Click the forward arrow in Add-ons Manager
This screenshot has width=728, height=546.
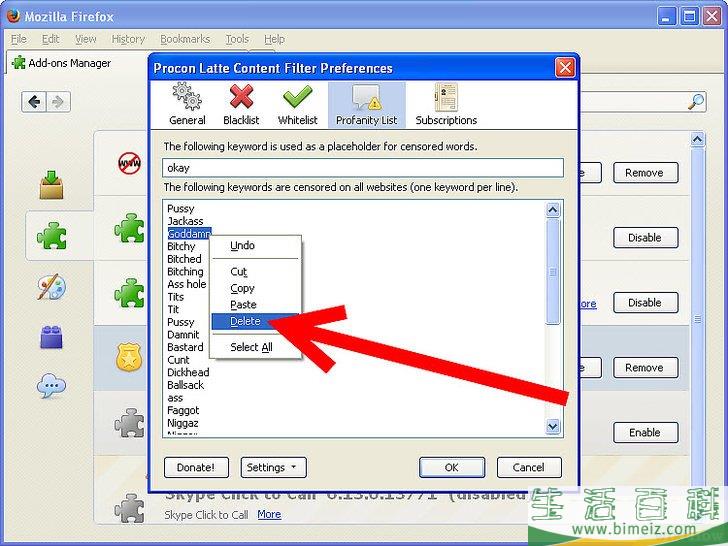coord(58,102)
